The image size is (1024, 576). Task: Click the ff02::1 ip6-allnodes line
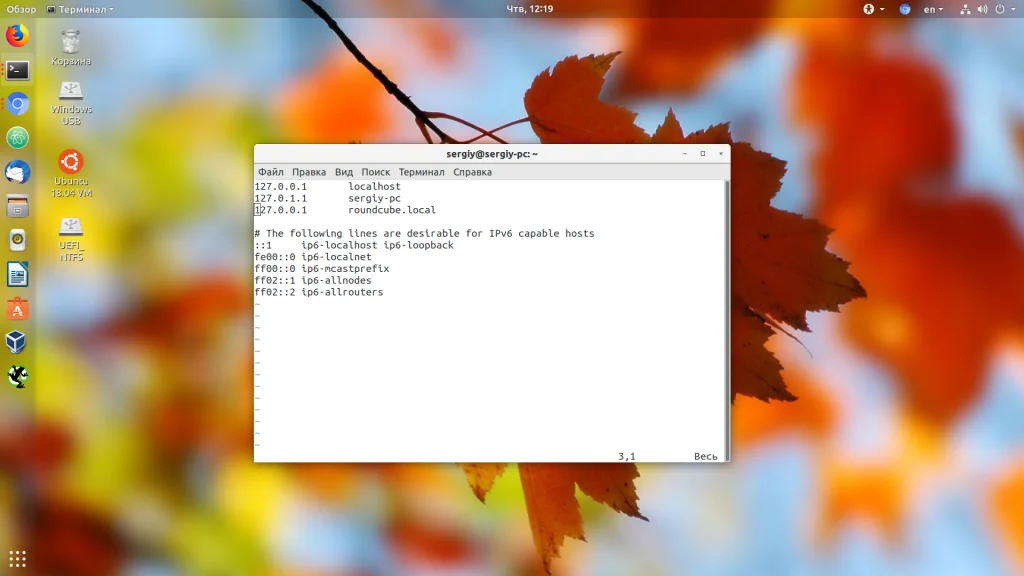tap(313, 280)
